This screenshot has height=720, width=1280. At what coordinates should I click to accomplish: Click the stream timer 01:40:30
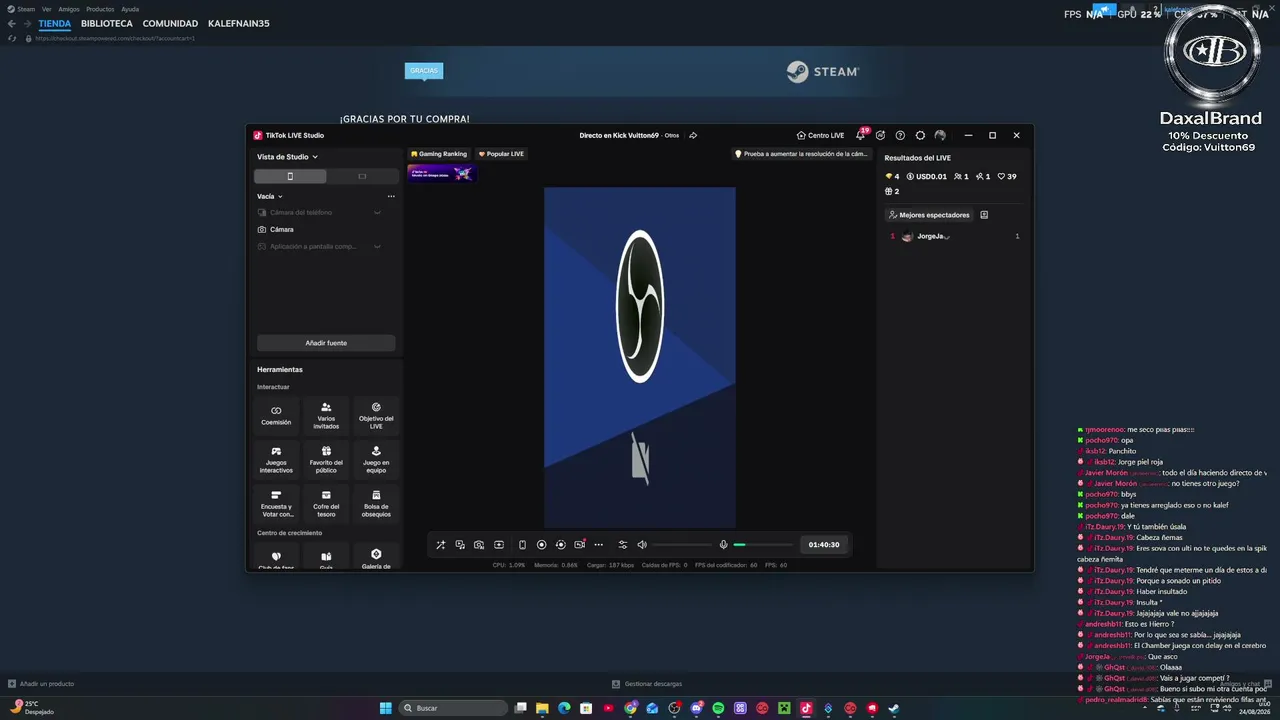(x=824, y=545)
